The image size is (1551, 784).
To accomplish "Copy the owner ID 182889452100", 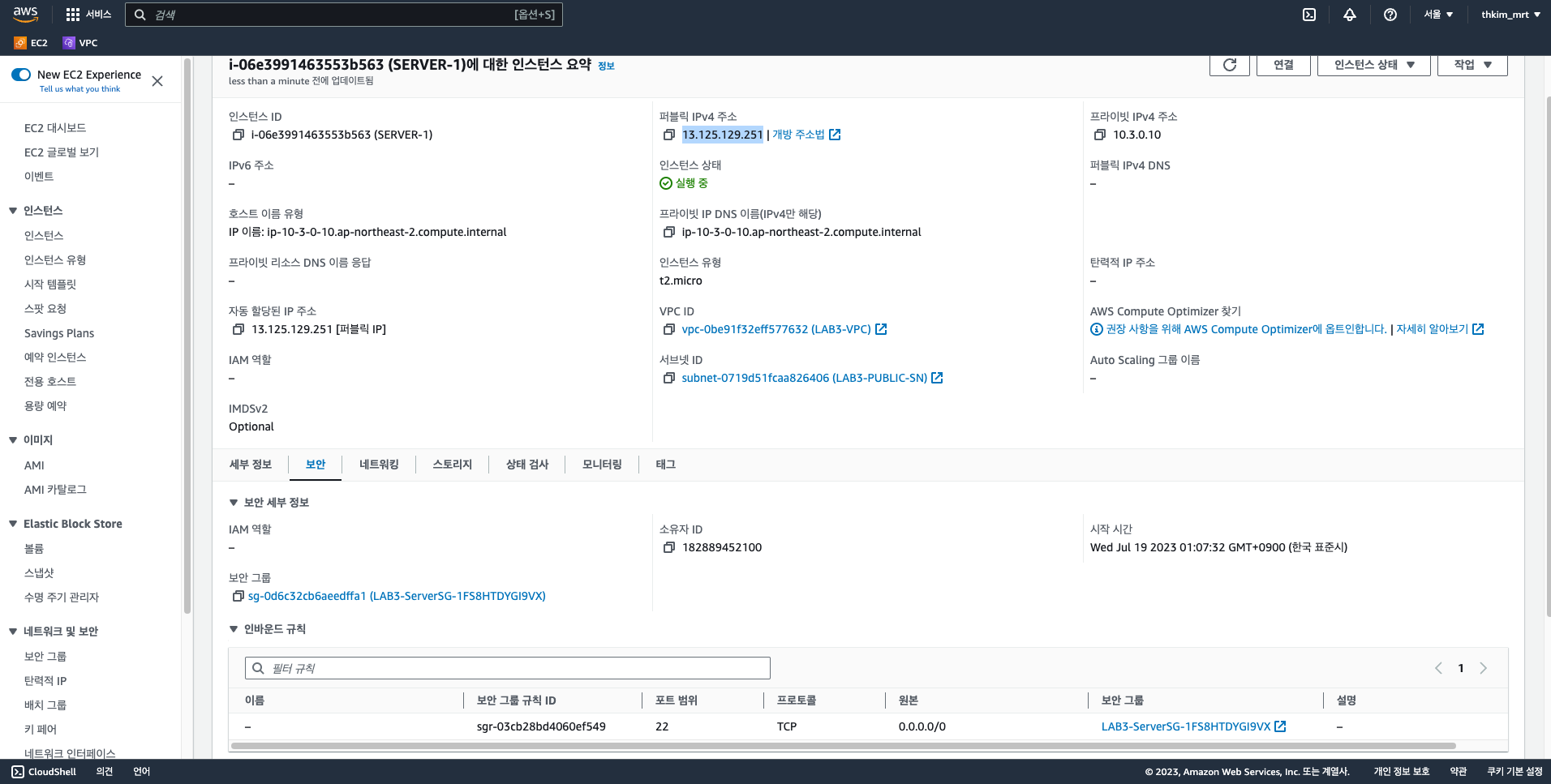I will click(669, 547).
